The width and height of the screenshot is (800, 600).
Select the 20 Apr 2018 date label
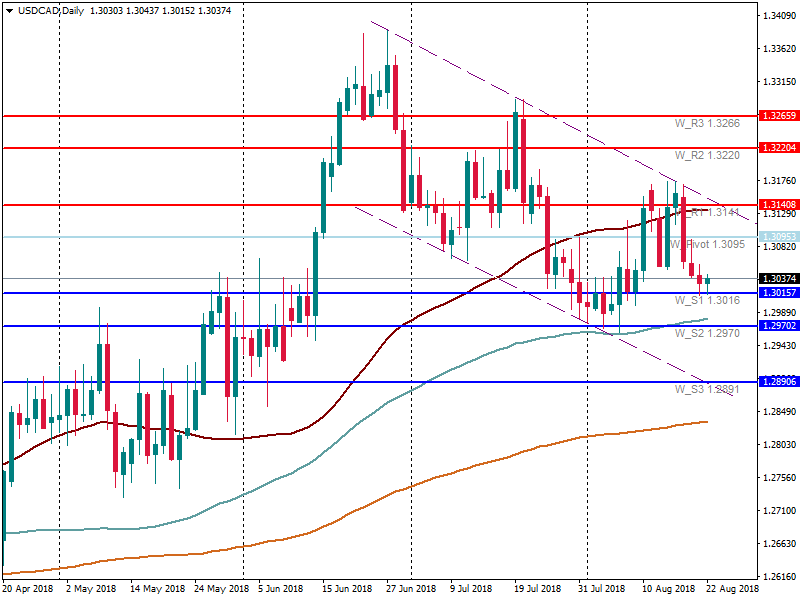click(x=28, y=590)
